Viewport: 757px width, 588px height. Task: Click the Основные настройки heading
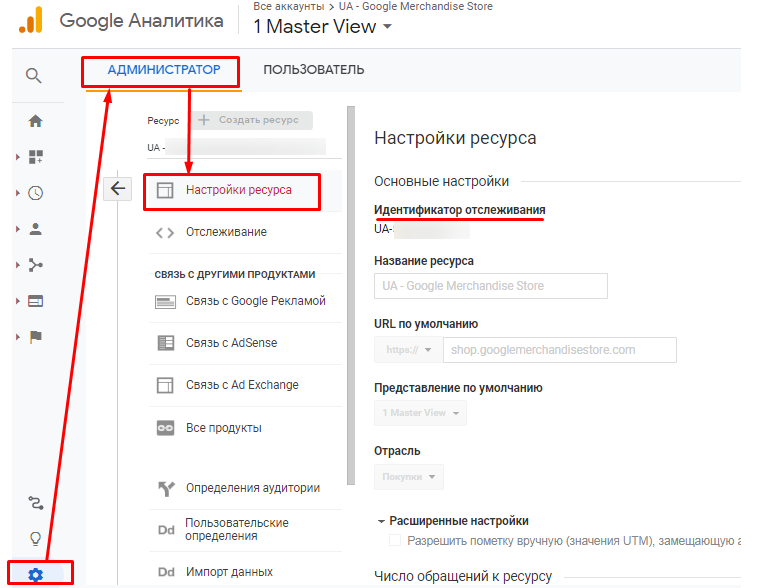[x=441, y=182]
